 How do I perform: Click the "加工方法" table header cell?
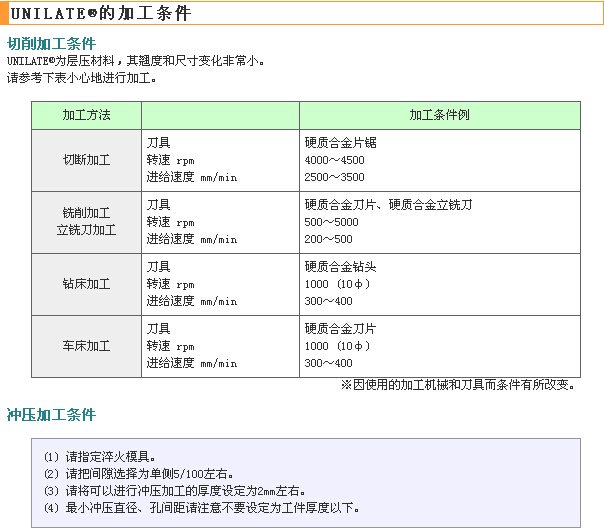[86, 115]
